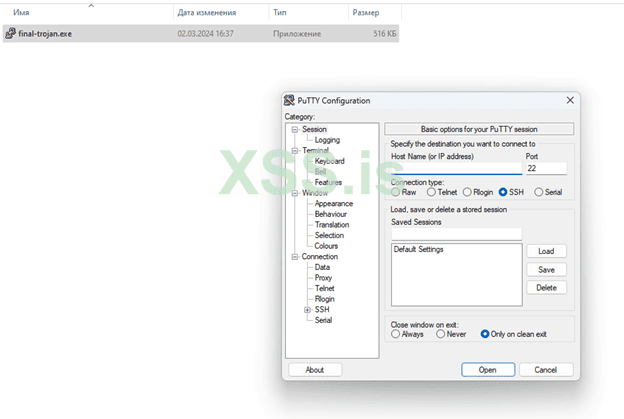Sort files by Тип column
The height and width of the screenshot is (419, 624).
point(280,13)
